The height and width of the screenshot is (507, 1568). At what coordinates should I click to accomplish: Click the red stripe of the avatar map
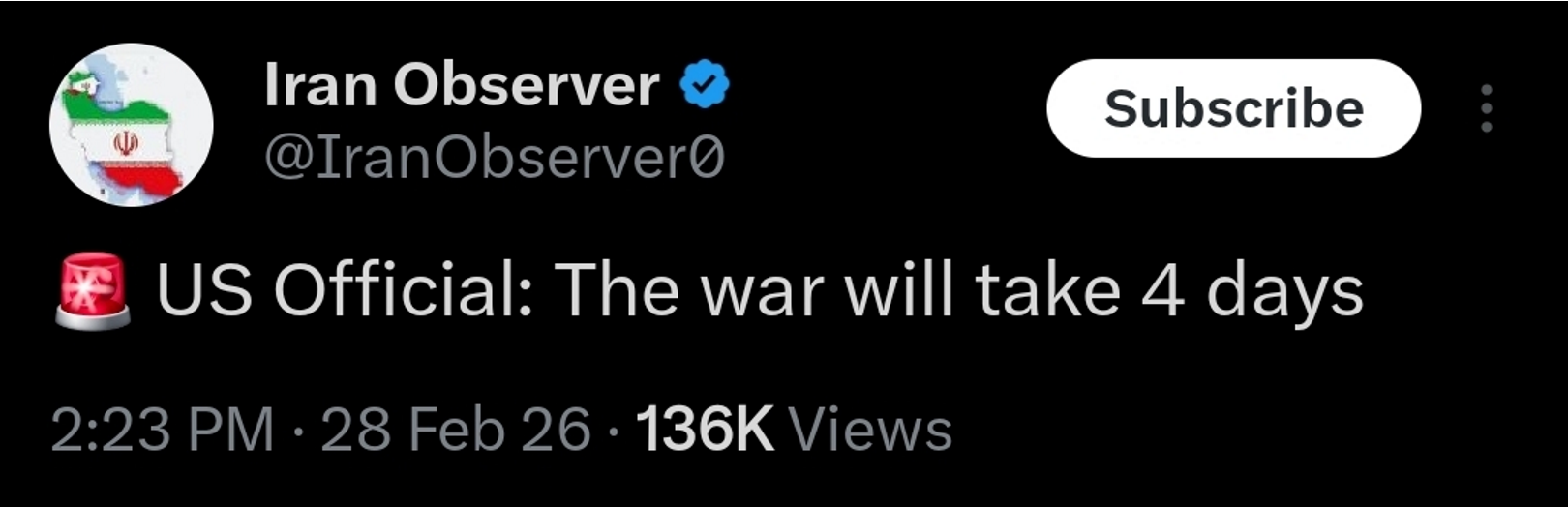pos(142,178)
